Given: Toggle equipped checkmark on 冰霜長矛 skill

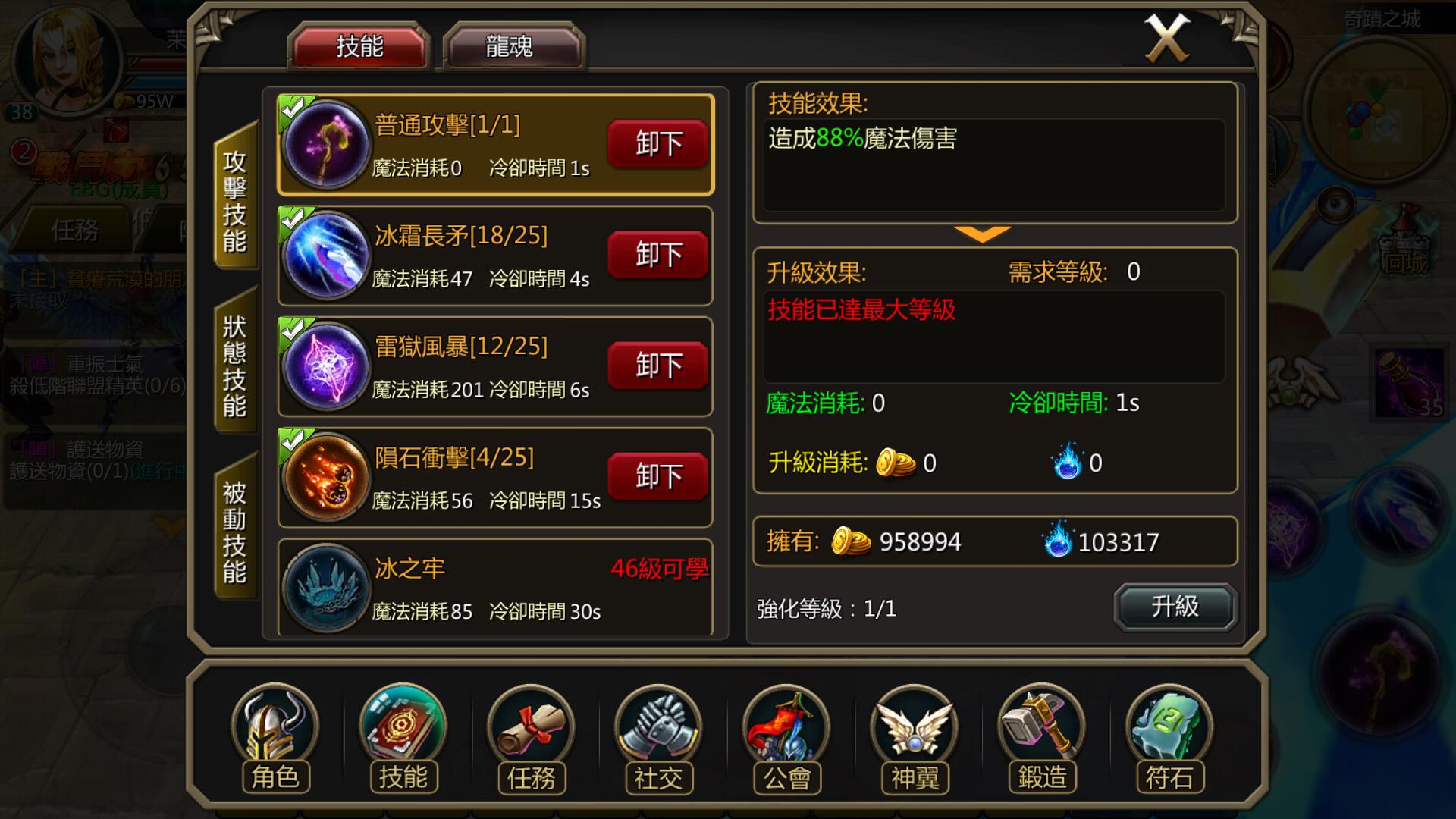Looking at the screenshot, I should [293, 220].
